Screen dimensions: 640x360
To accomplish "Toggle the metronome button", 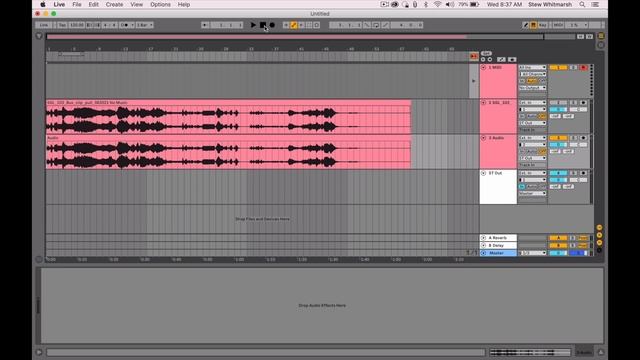I will 126,25.
